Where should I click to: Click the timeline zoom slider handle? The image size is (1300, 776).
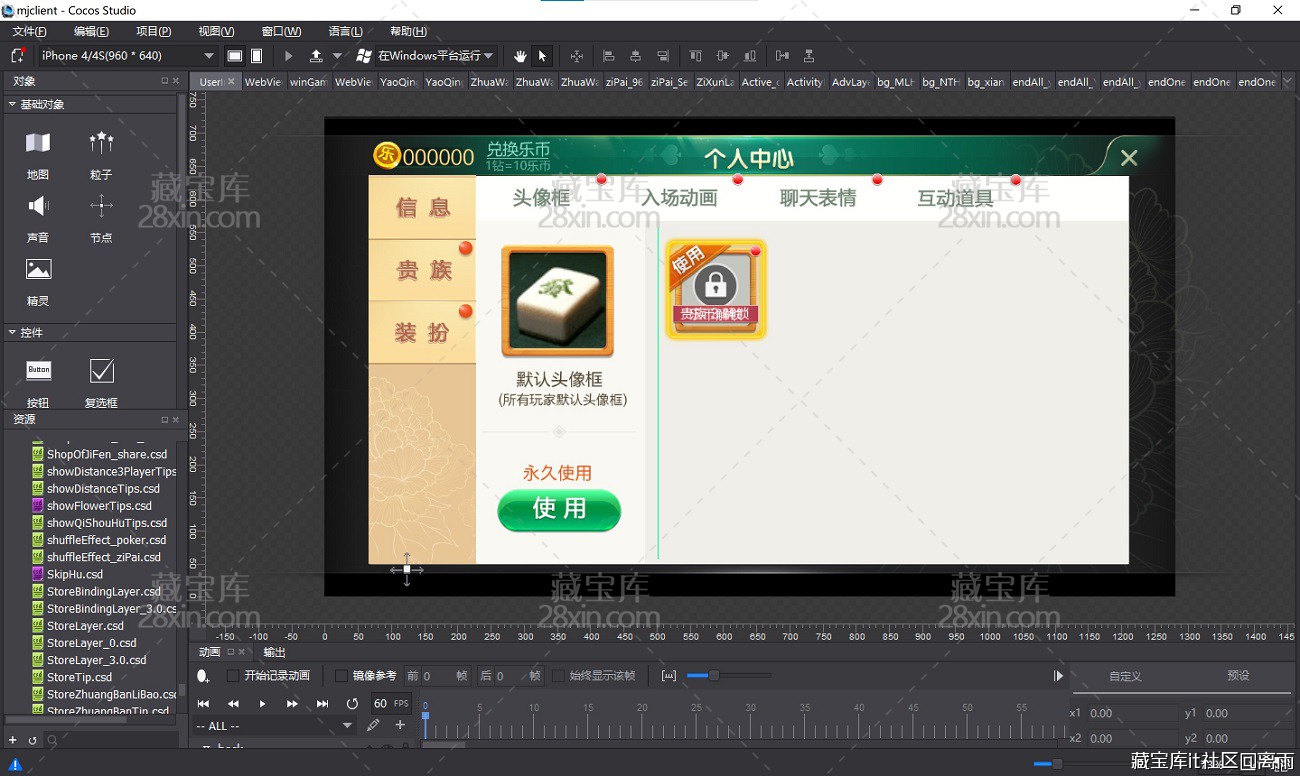(x=713, y=676)
